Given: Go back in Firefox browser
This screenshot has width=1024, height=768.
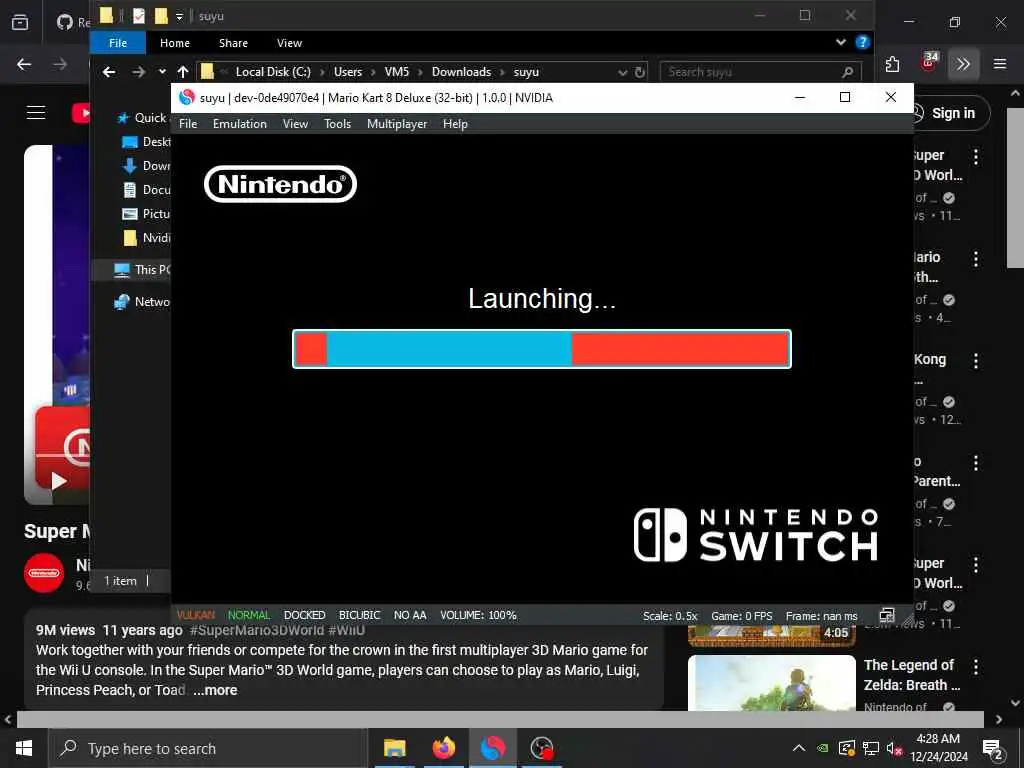Looking at the screenshot, I should [x=24, y=64].
